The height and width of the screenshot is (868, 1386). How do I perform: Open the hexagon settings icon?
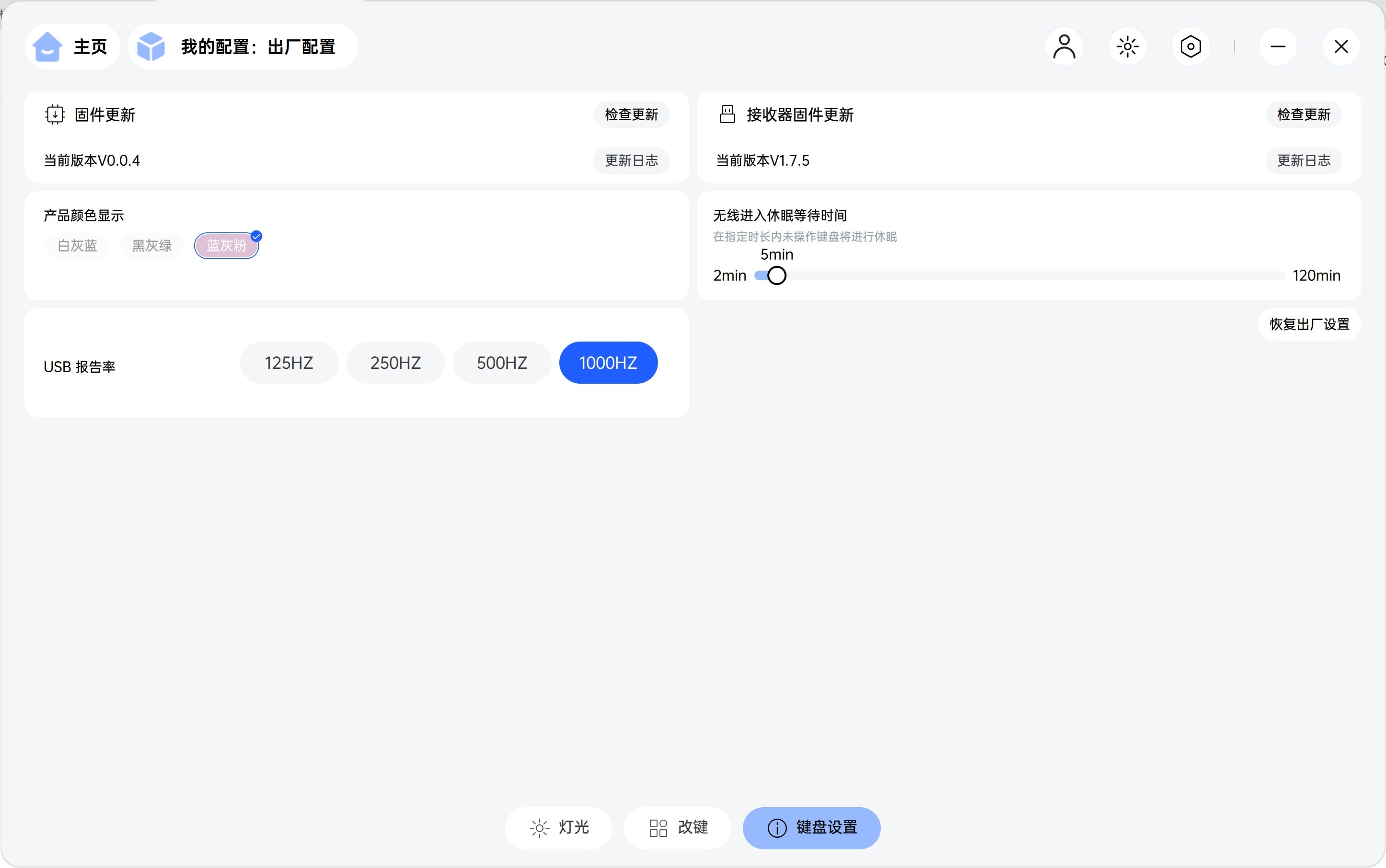(1191, 46)
